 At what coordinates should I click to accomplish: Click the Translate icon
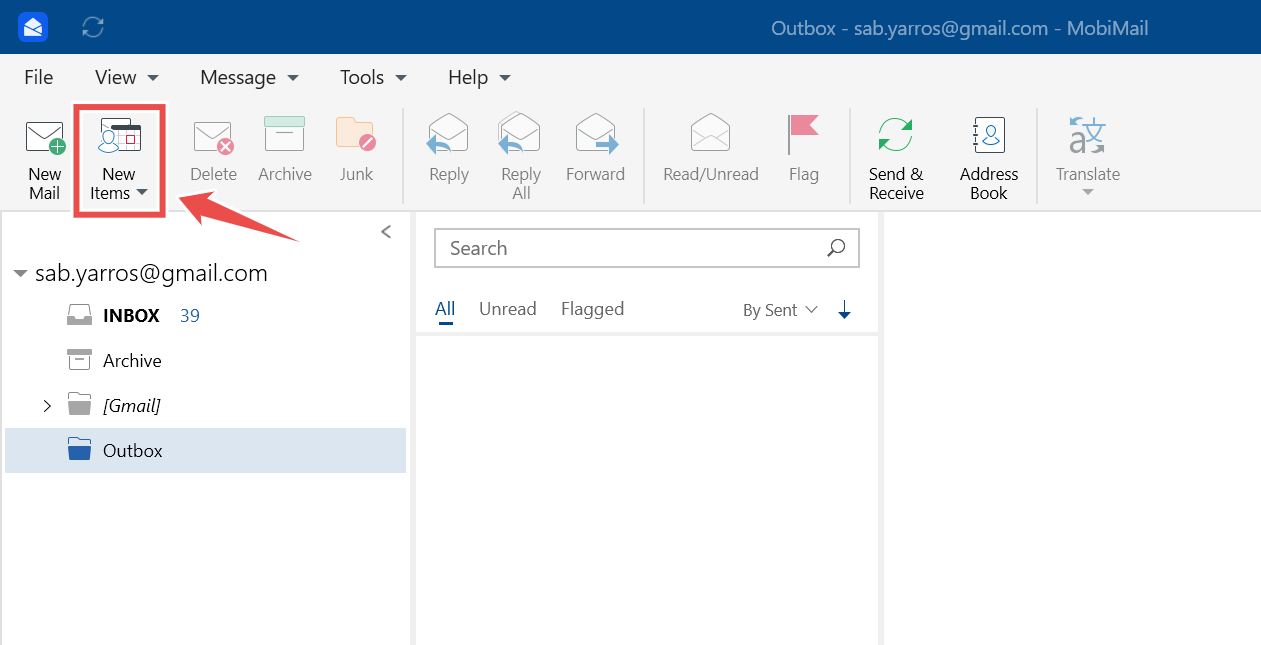(x=1087, y=135)
